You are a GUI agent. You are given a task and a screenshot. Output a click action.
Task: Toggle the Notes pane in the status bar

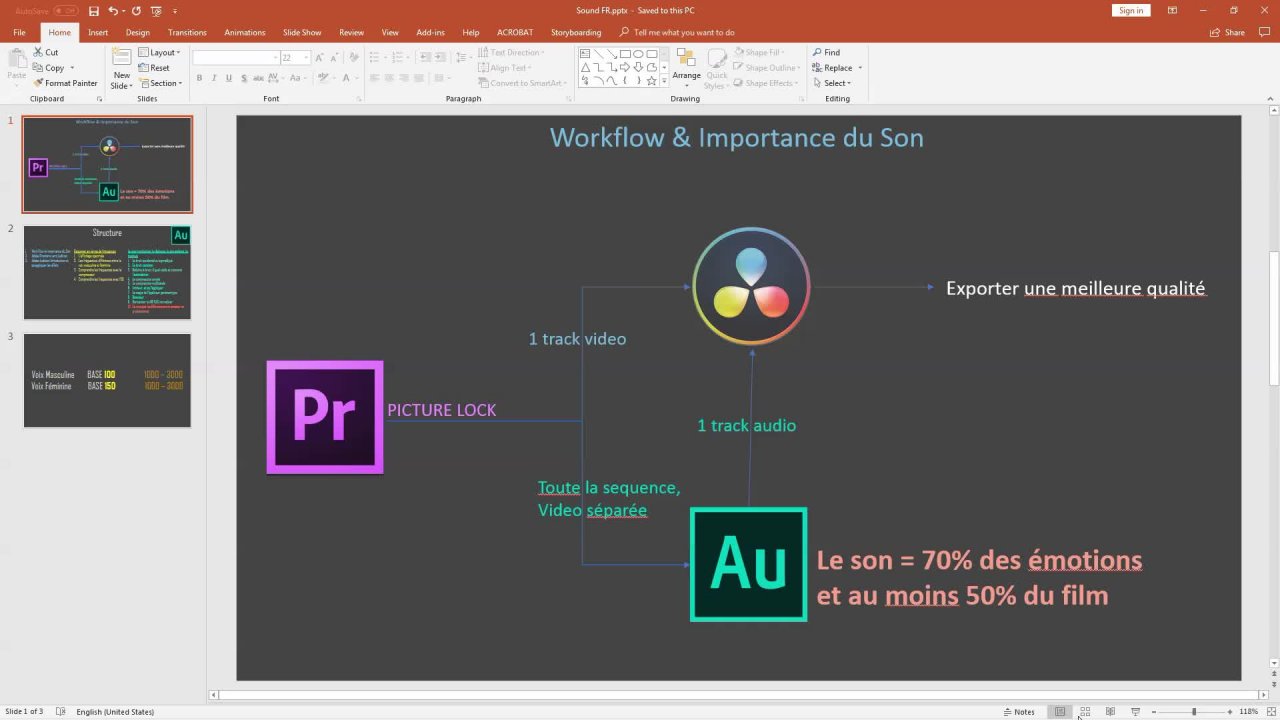coord(1018,712)
